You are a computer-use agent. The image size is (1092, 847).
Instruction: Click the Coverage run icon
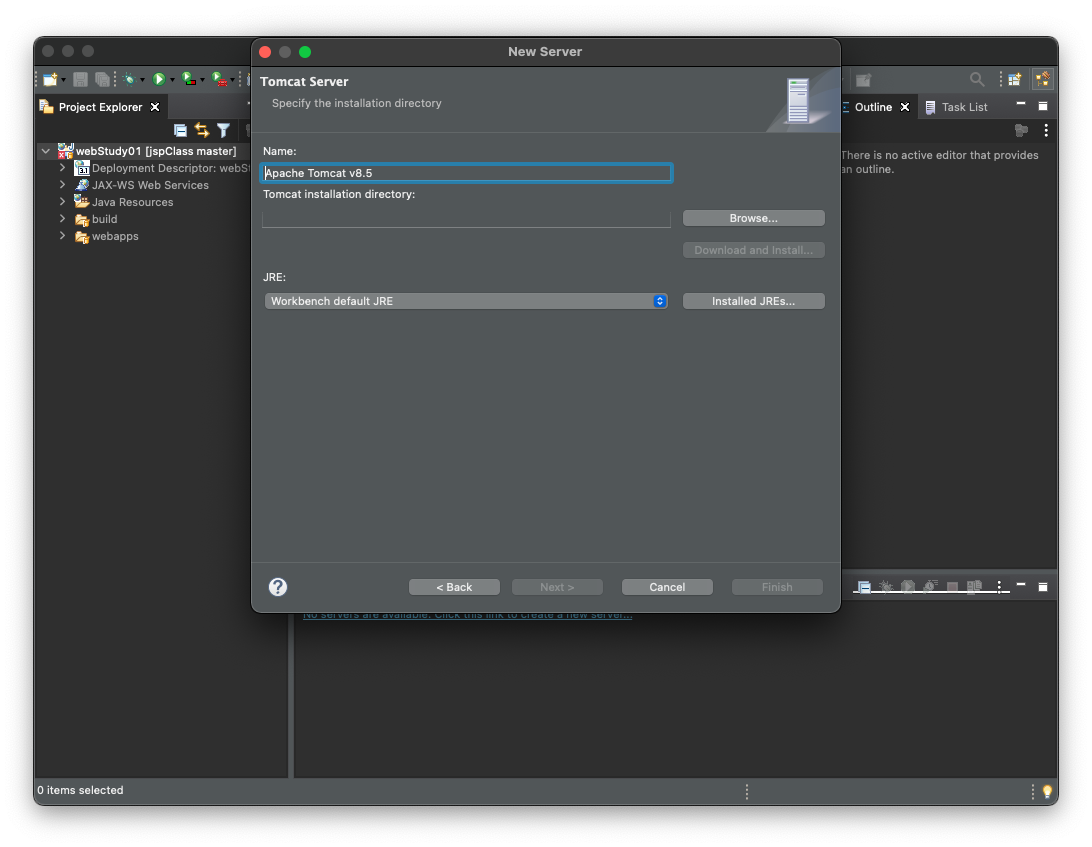[189, 79]
